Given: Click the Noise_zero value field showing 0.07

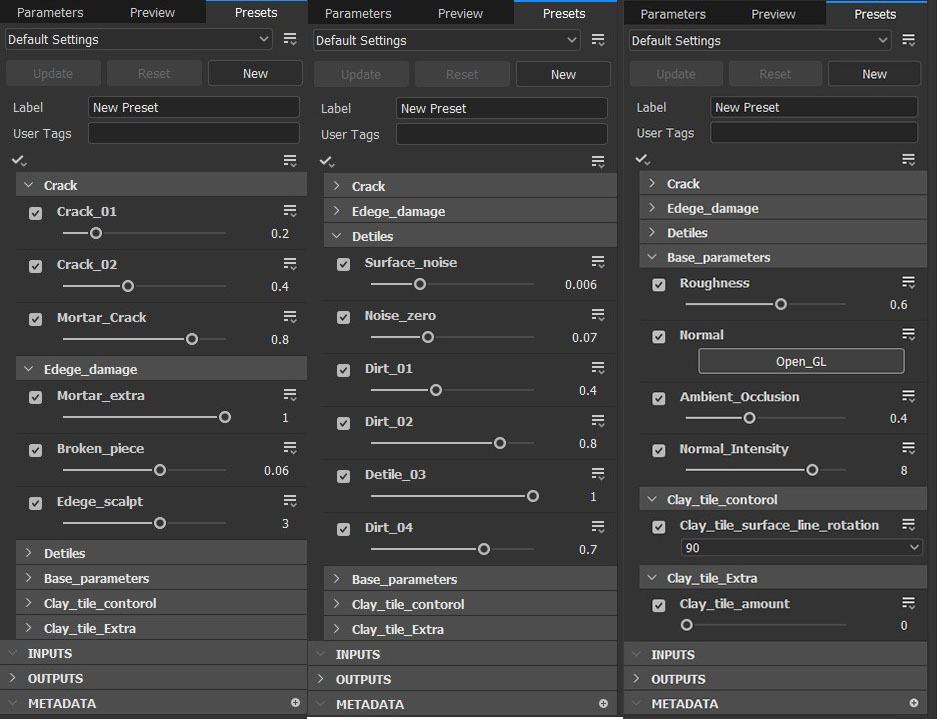Looking at the screenshot, I should point(584,338).
